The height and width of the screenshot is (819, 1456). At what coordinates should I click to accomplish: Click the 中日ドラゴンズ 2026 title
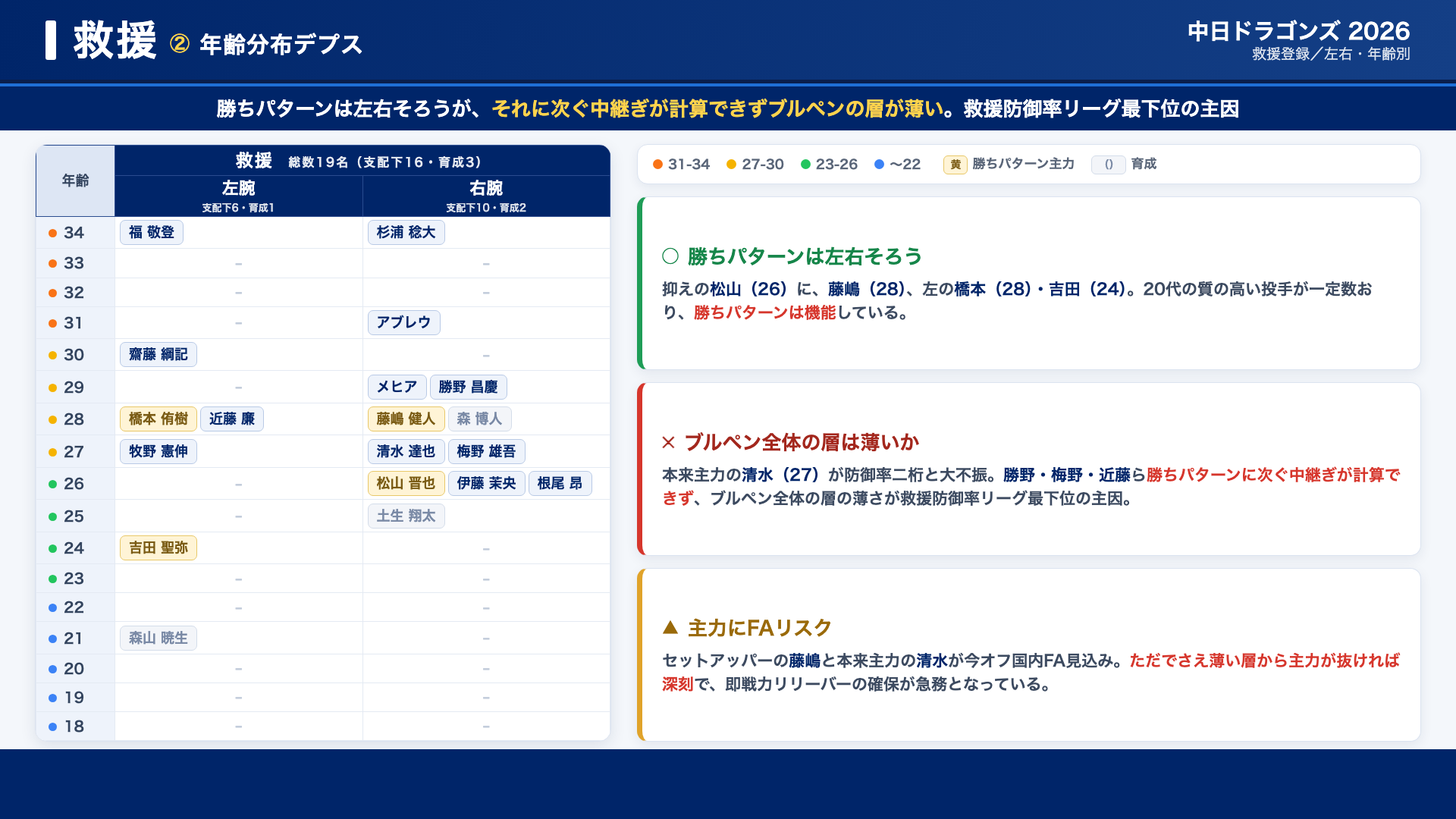1298,31
